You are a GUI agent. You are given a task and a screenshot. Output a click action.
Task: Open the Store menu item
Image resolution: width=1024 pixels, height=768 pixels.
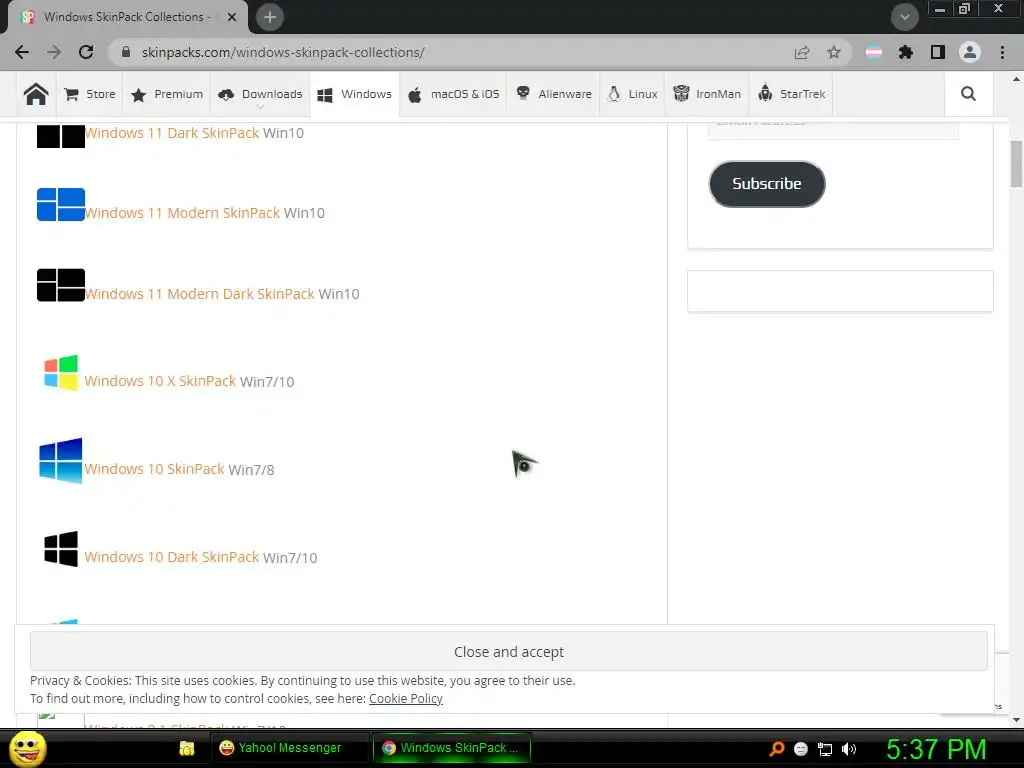pos(90,94)
